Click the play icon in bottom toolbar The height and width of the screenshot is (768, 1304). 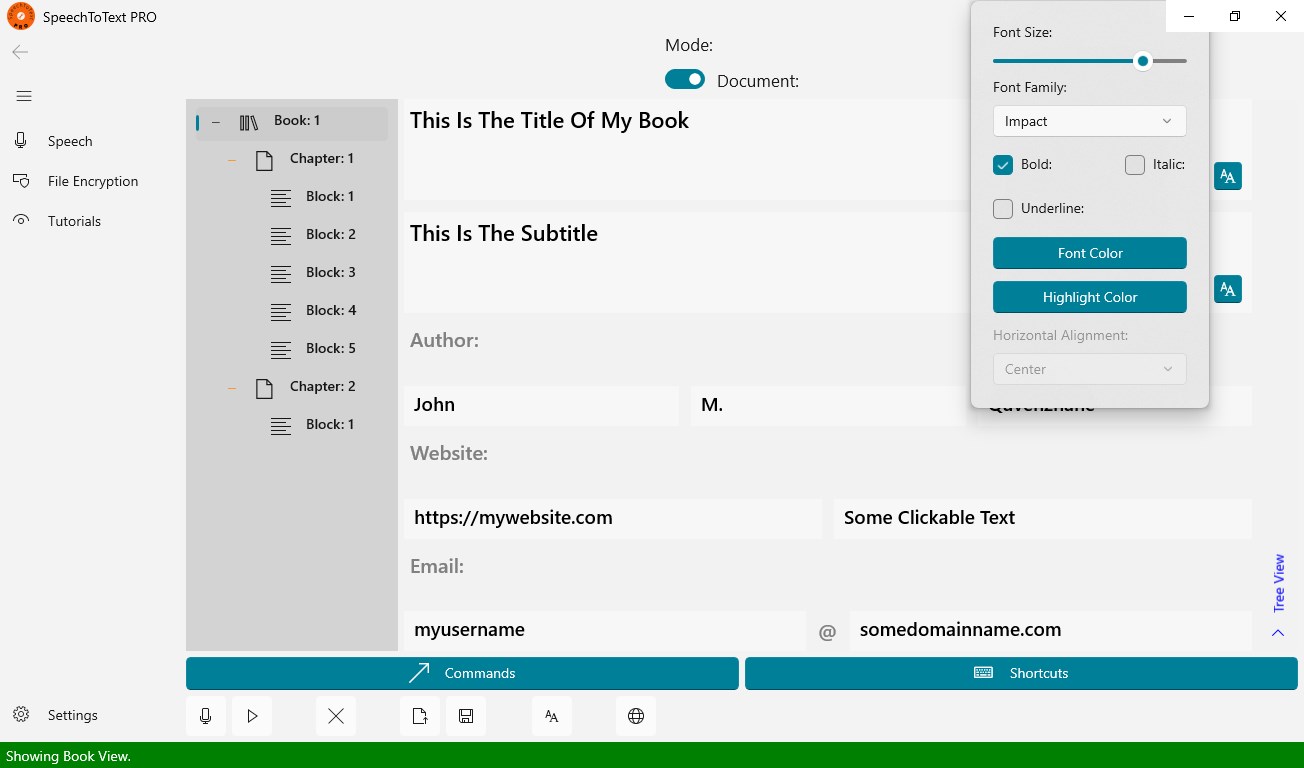(252, 716)
